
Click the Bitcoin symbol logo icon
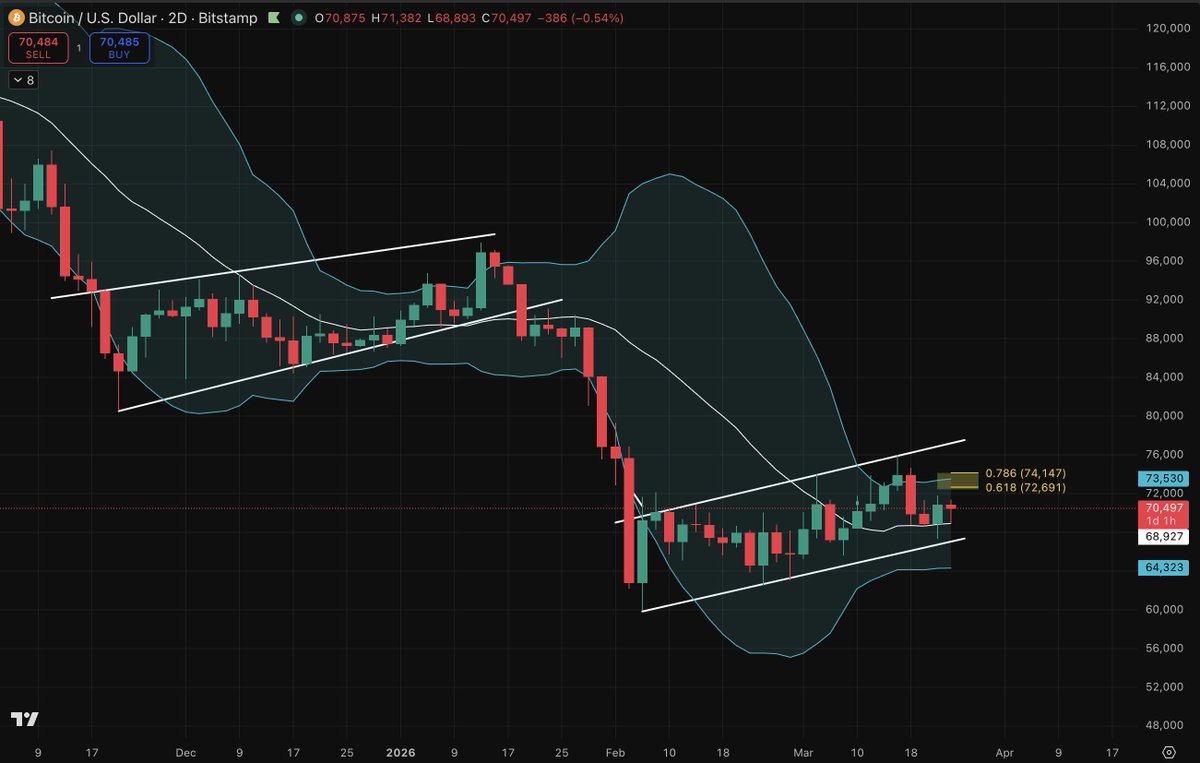tap(17, 18)
